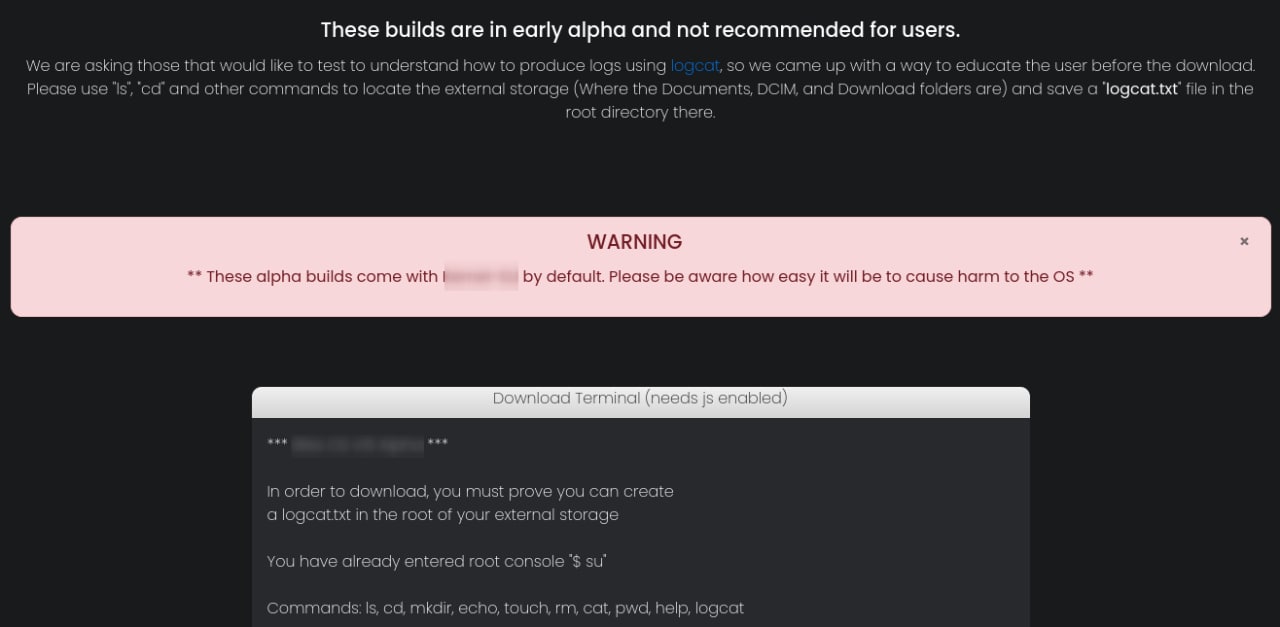Click the early alpha builds heading
This screenshot has width=1280, height=627.
(x=640, y=30)
